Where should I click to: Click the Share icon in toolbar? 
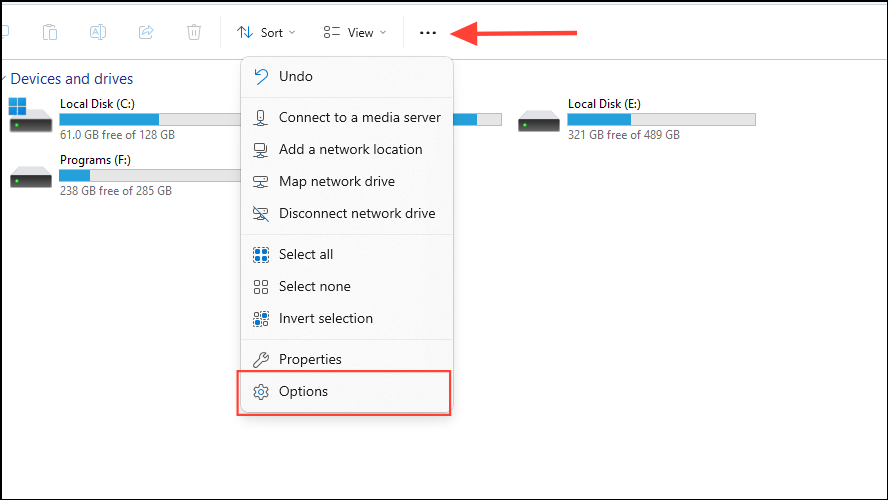(x=146, y=32)
